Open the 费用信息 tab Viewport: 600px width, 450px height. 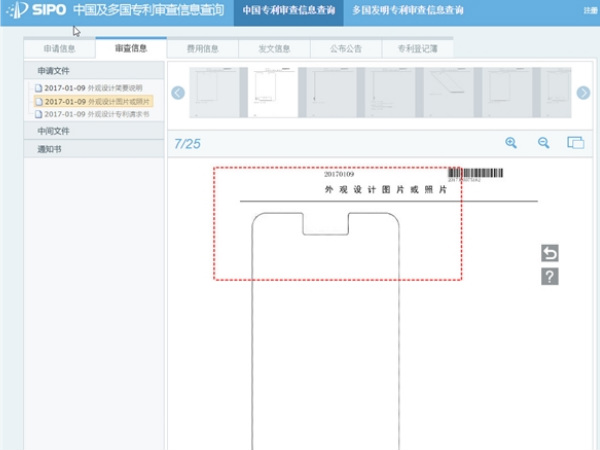point(202,49)
